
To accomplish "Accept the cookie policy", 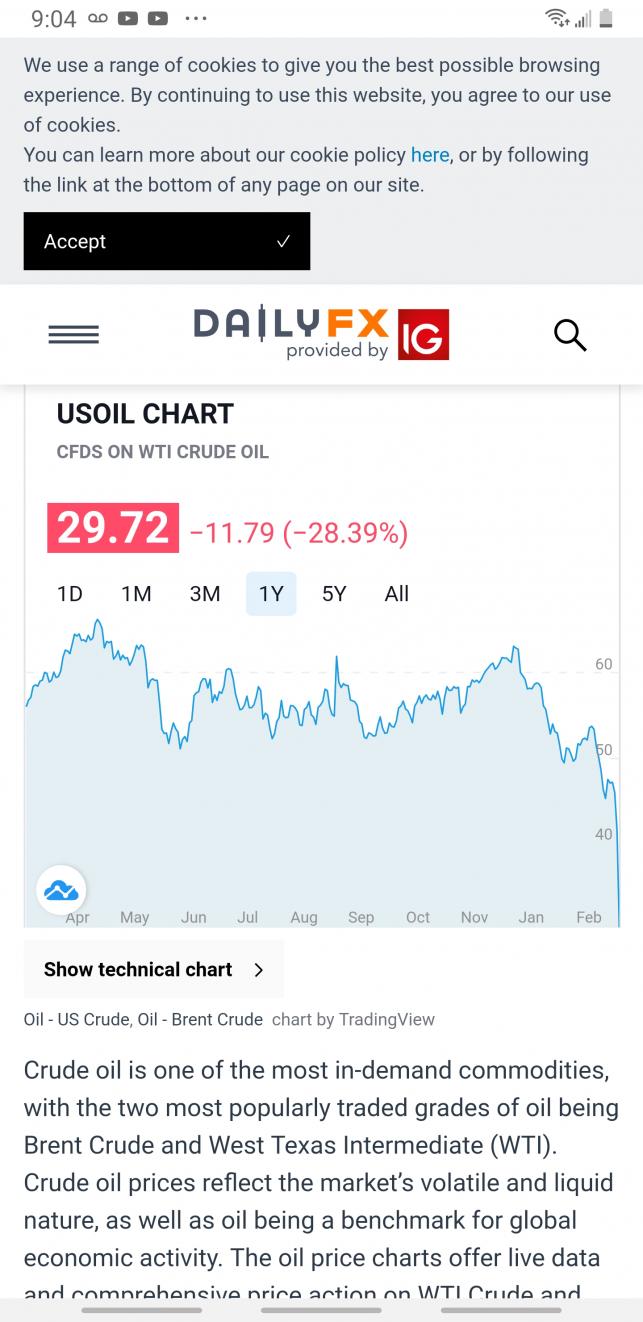I will [166, 241].
